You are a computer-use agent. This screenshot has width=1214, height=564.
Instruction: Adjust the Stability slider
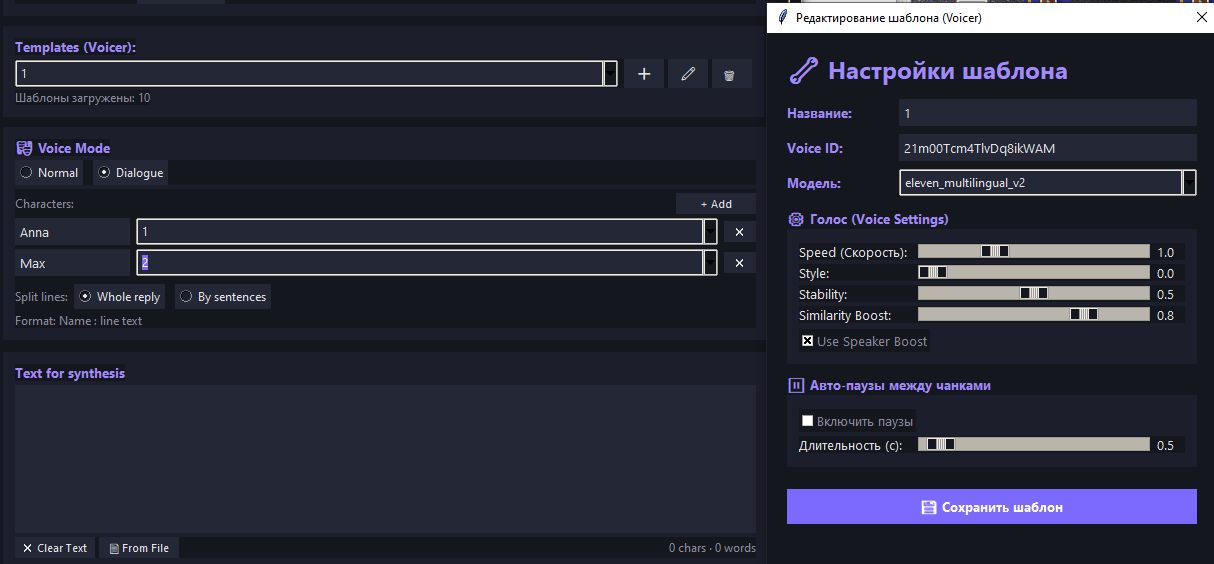(x=1034, y=294)
